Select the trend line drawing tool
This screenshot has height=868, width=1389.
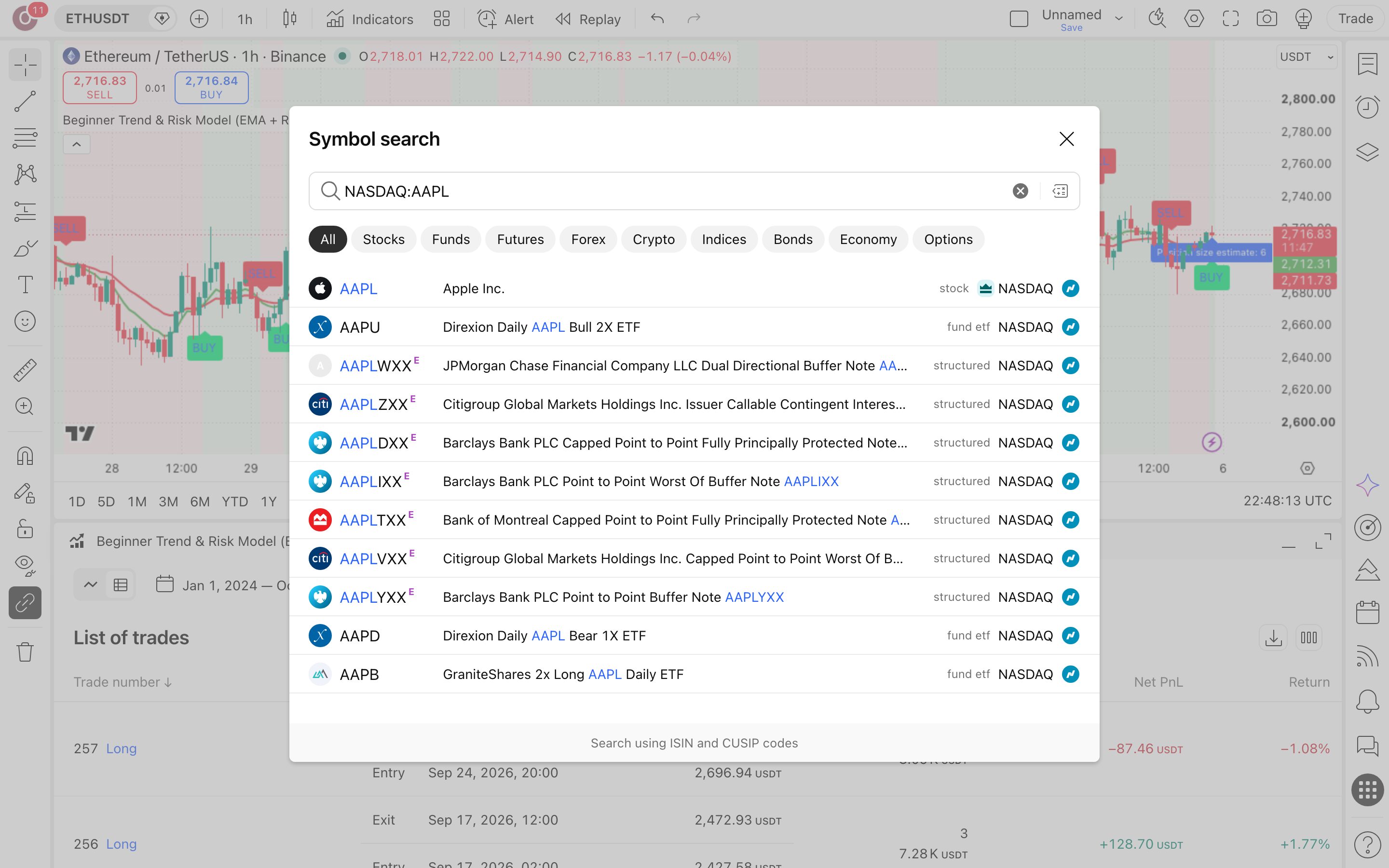25,102
